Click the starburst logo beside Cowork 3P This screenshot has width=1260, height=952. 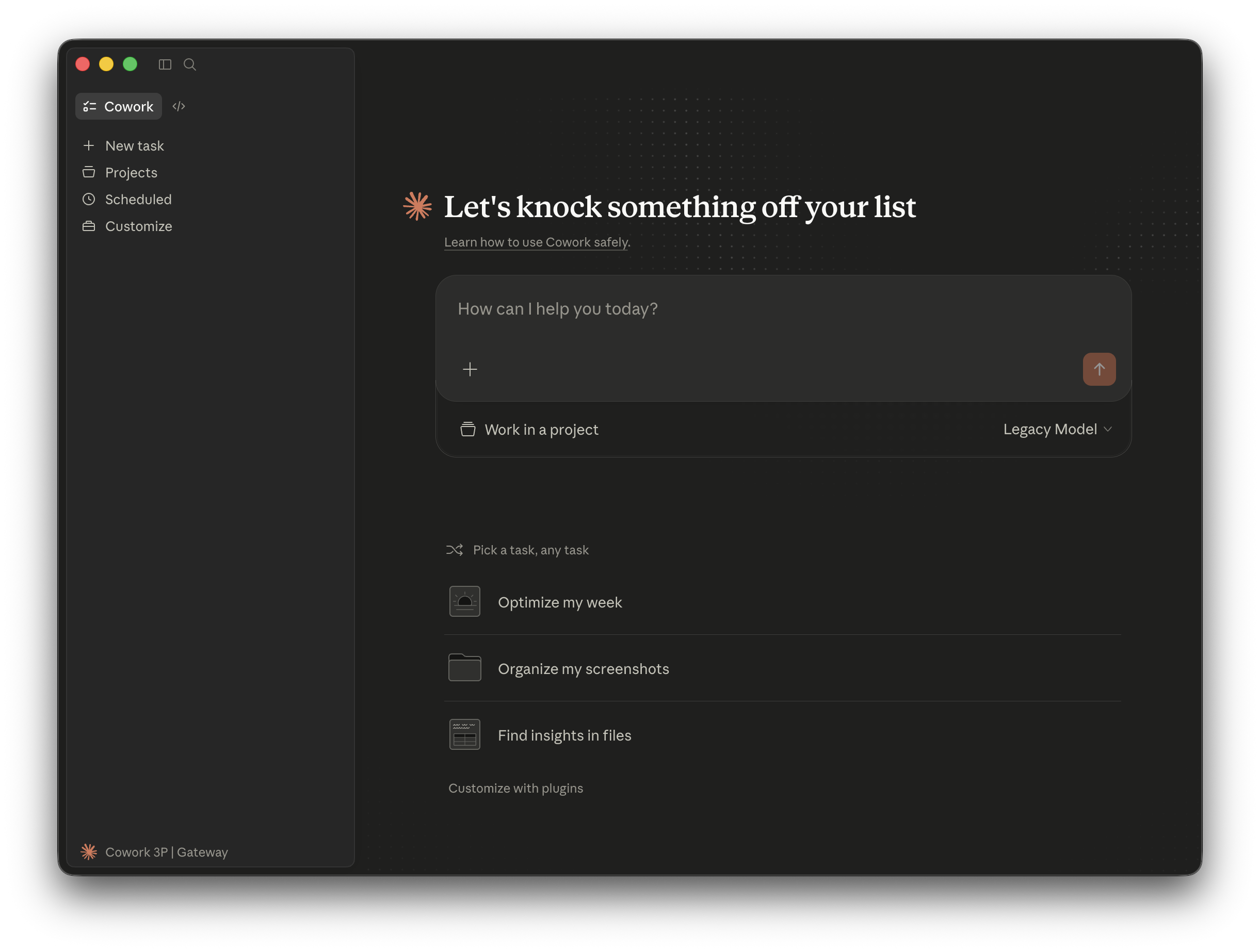coord(89,852)
